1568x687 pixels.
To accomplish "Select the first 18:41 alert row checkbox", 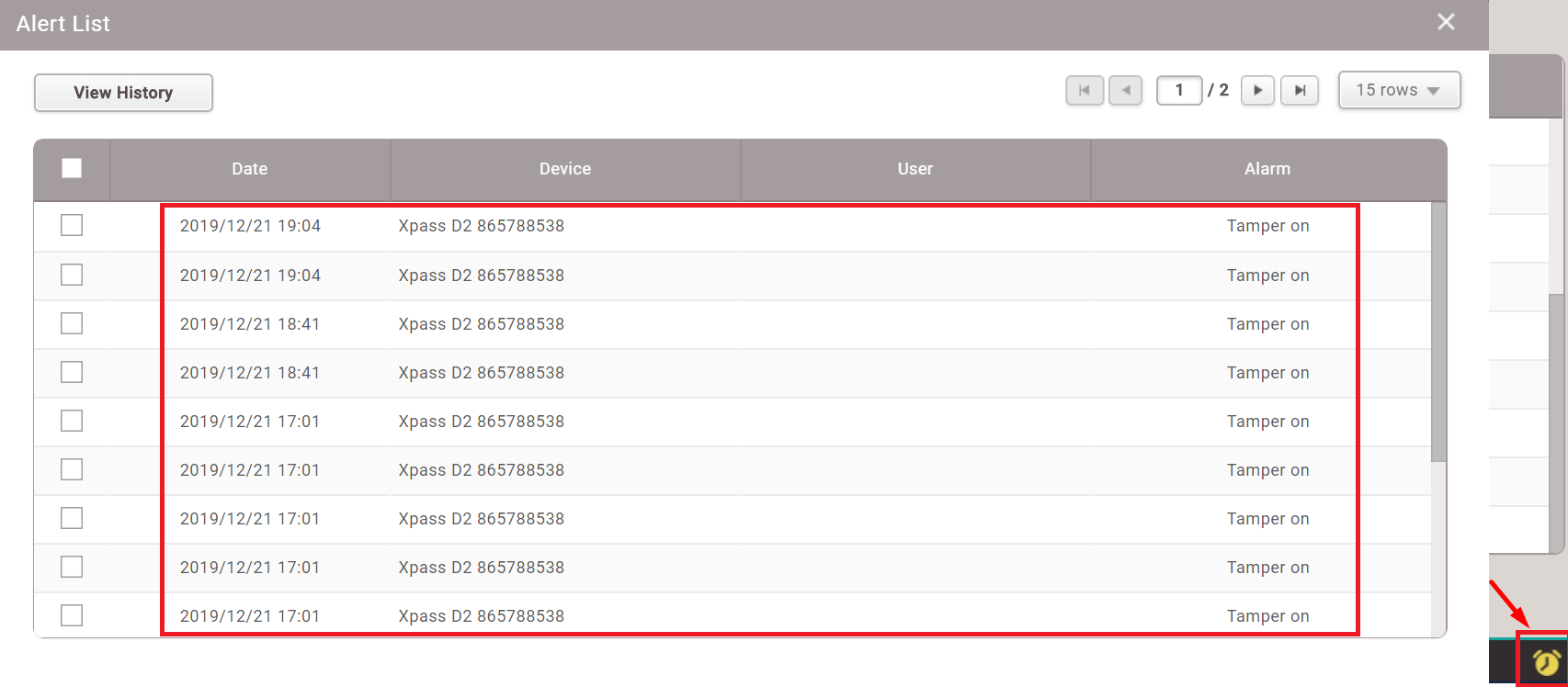I will click(72, 323).
